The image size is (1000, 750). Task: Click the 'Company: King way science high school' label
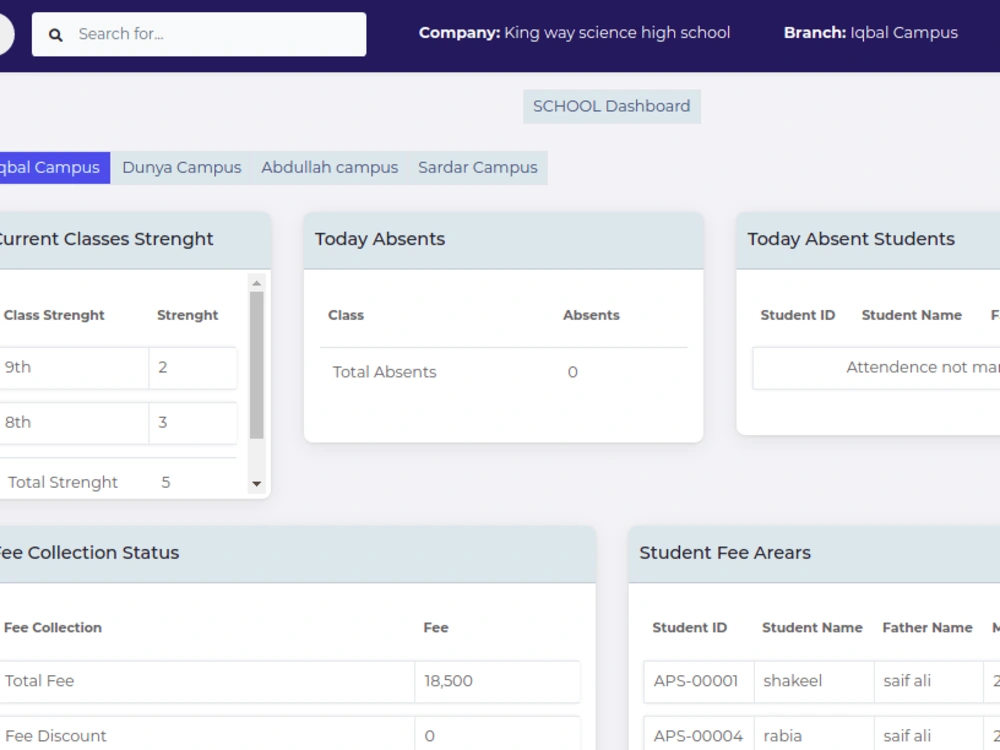(575, 33)
